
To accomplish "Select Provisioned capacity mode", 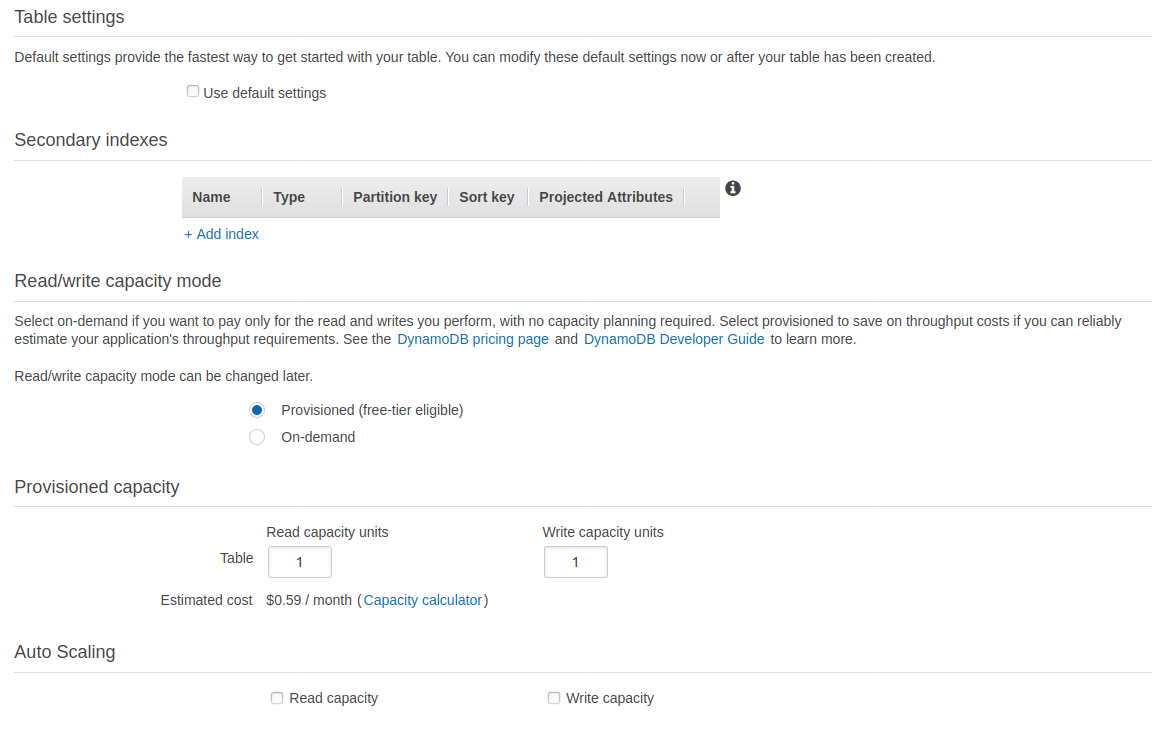I will click(257, 410).
